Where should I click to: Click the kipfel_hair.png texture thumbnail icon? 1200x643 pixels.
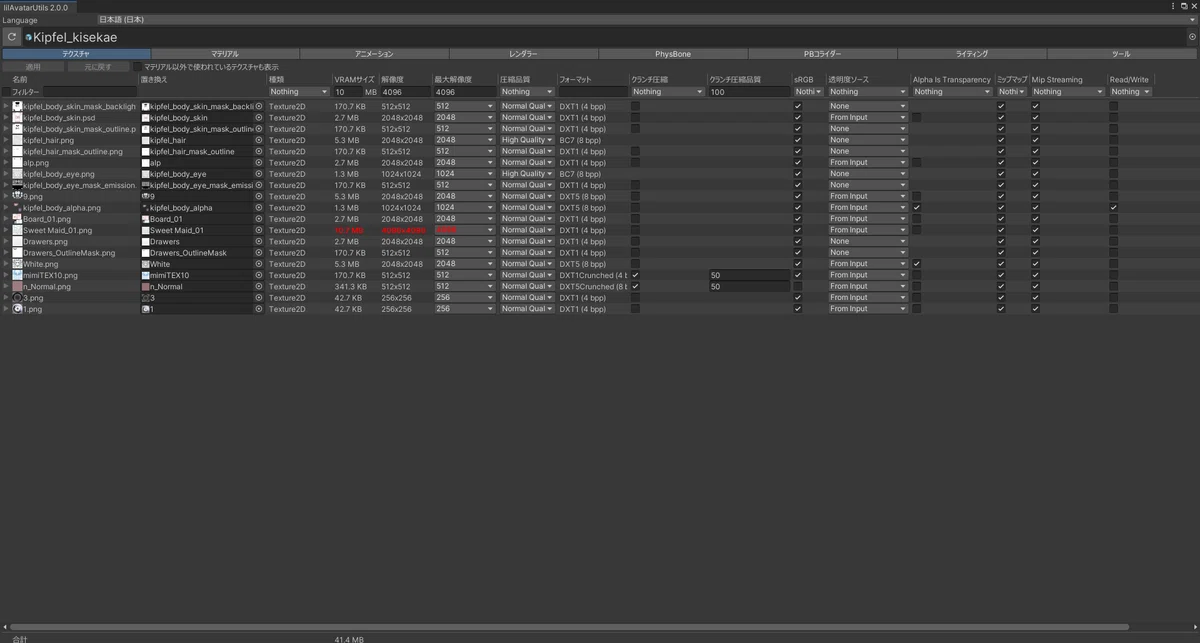click(17, 140)
